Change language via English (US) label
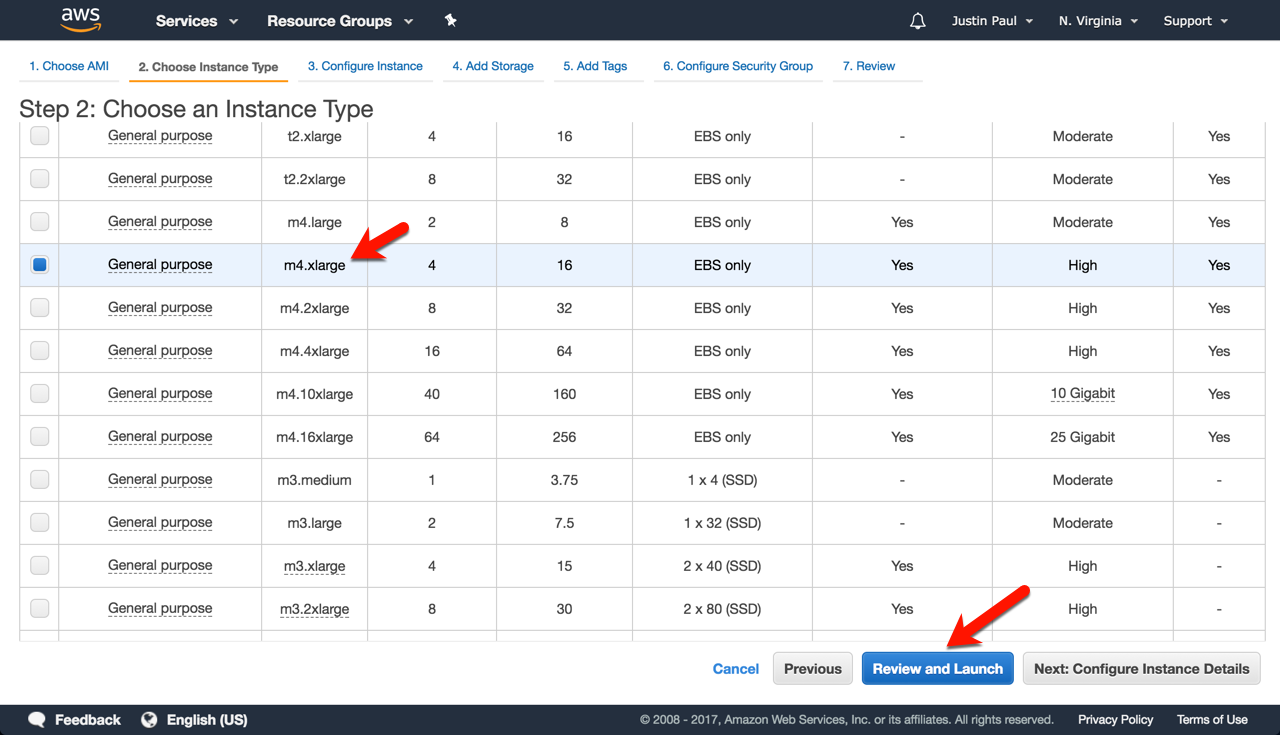This screenshot has height=735, width=1280. tap(207, 719)
